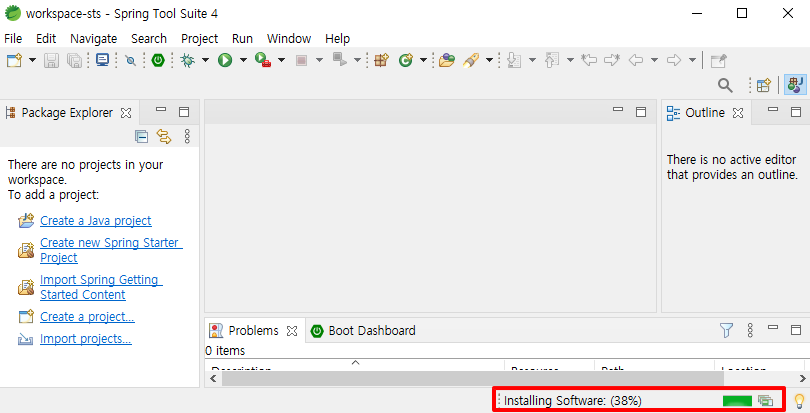
Task: Click the Next Edit Location icon
Action: coord(612,60)
